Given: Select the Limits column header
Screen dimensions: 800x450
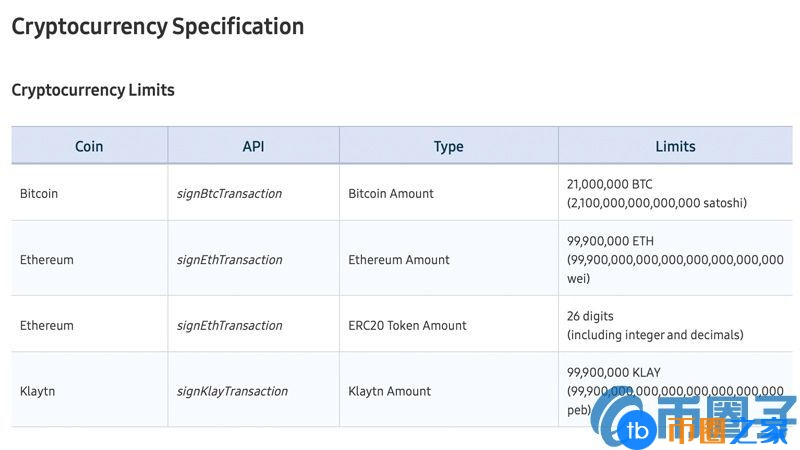Looking at the screenshot, I should click(x=675, y=146).
